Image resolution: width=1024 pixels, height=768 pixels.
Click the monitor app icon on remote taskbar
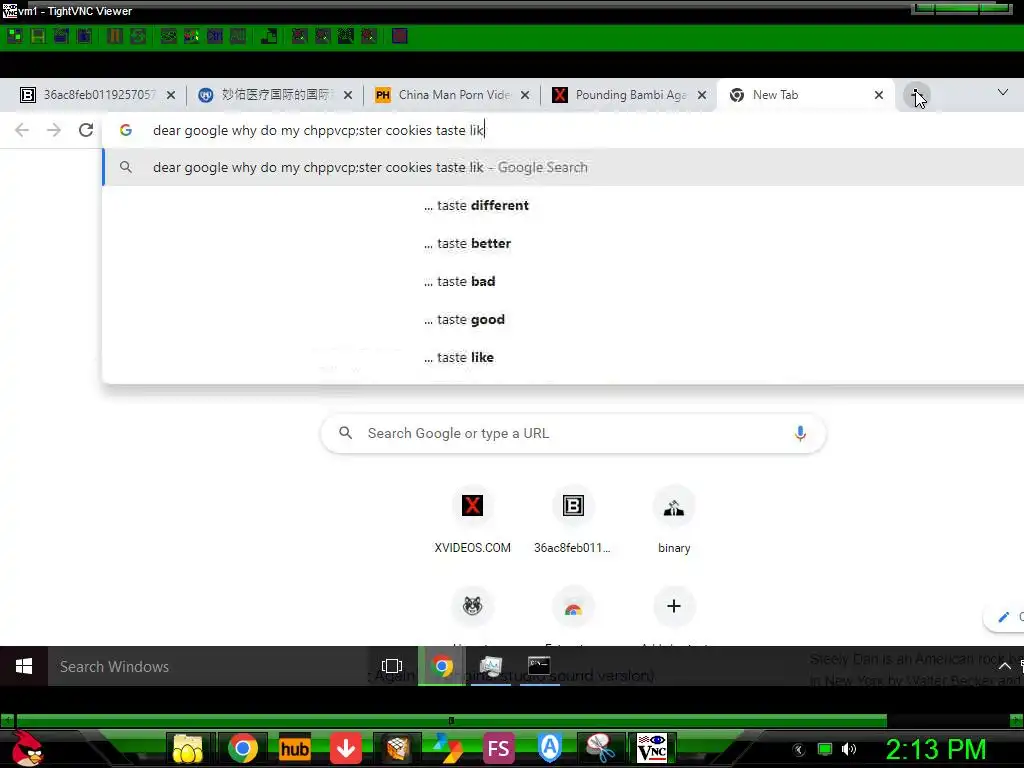click(490, 666)
